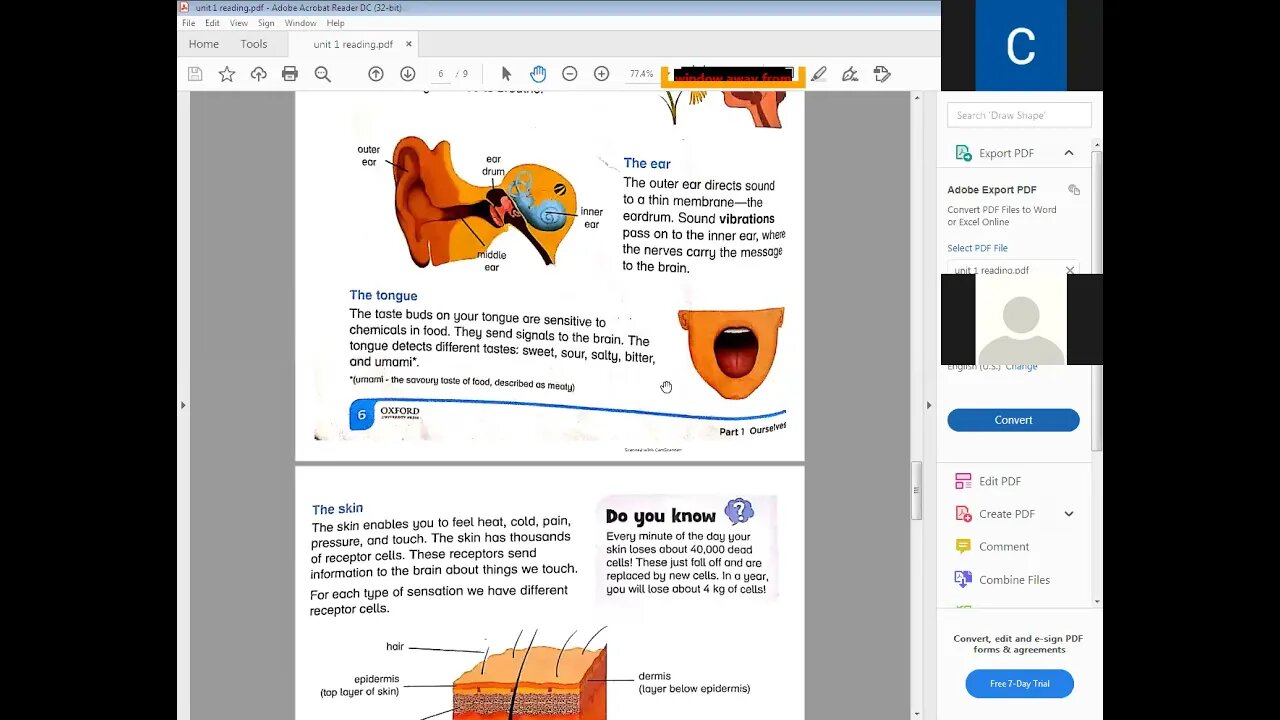Zoom in with the plus icon
1280x720 pixels.
(x=602, y=74)
